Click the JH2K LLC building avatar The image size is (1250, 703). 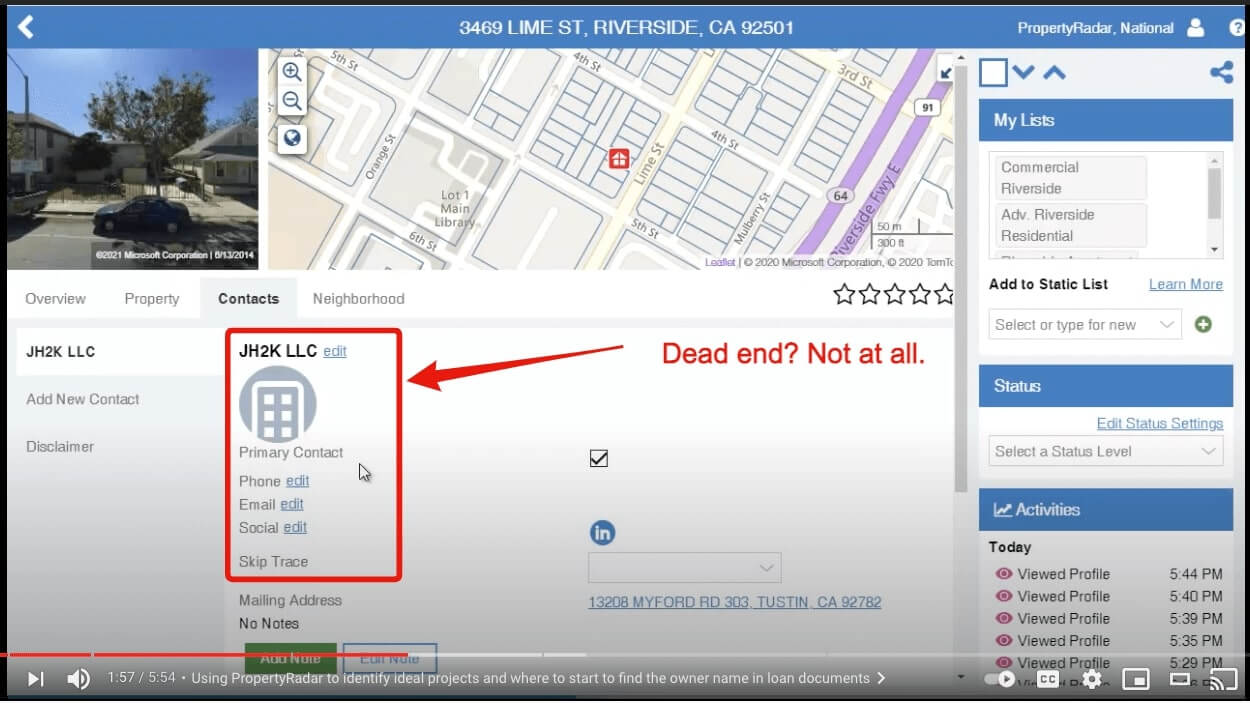(x=278, y=404)
